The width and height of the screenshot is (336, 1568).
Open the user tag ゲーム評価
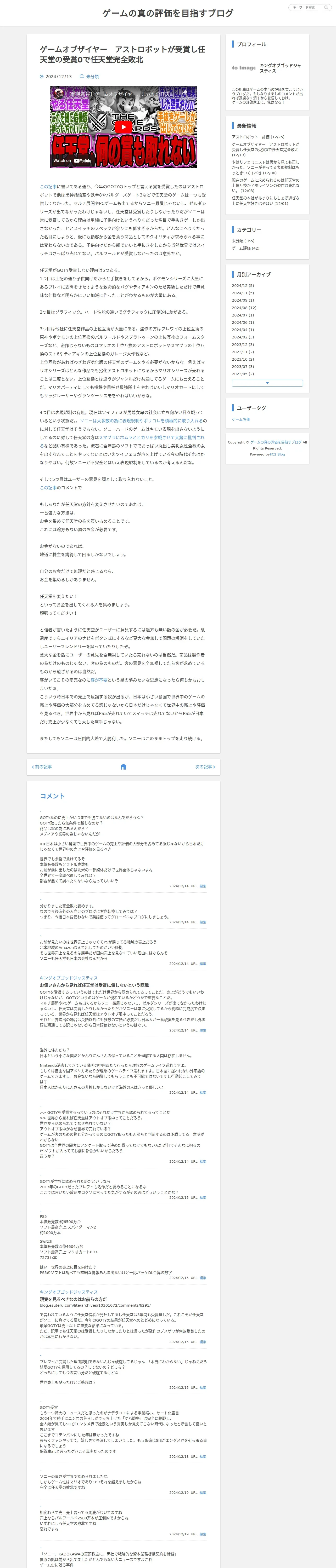(241, 419)
